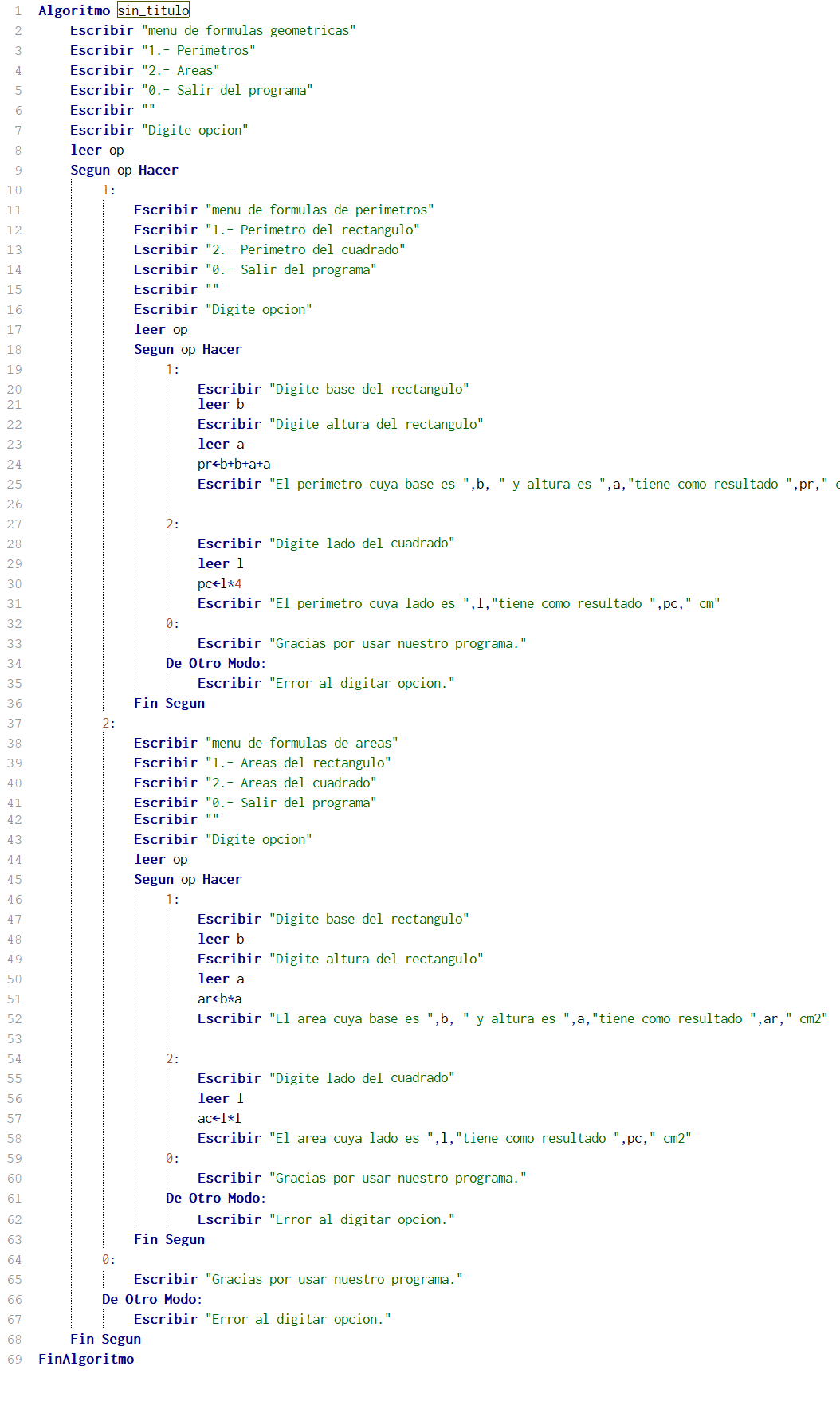The image size is (840, 1401).
Task: Click "Fin Segun" on line 68
Action: tap(105, 1339)
